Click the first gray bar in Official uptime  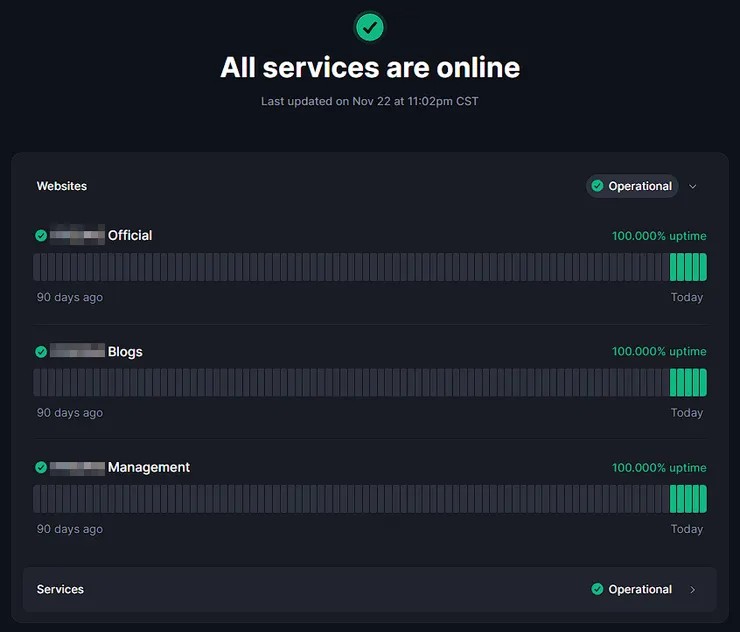pyautogui.click(x=37, y=267)
